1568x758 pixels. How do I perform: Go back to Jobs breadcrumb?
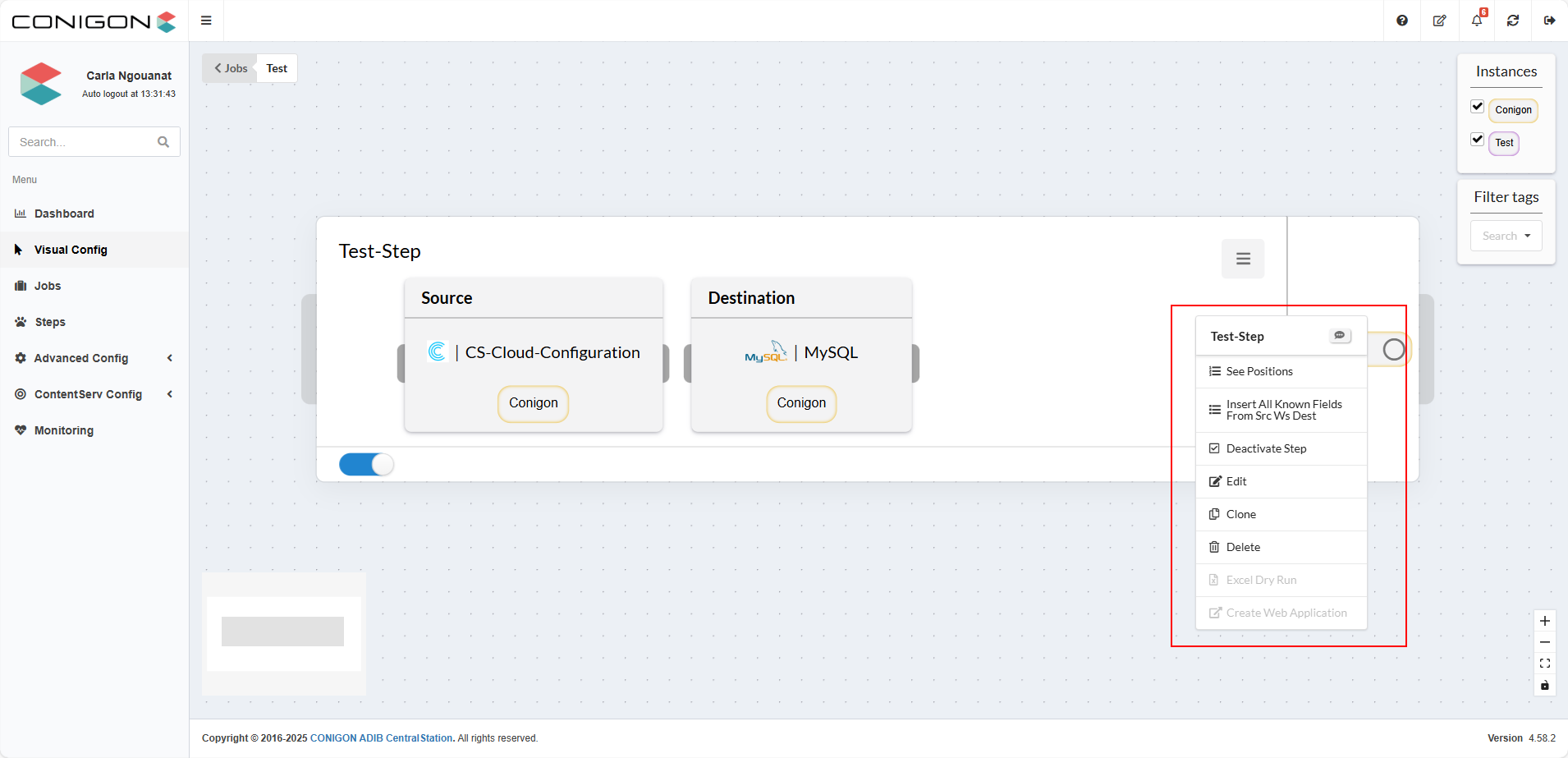pyautogui.click(x=231, y=68)
